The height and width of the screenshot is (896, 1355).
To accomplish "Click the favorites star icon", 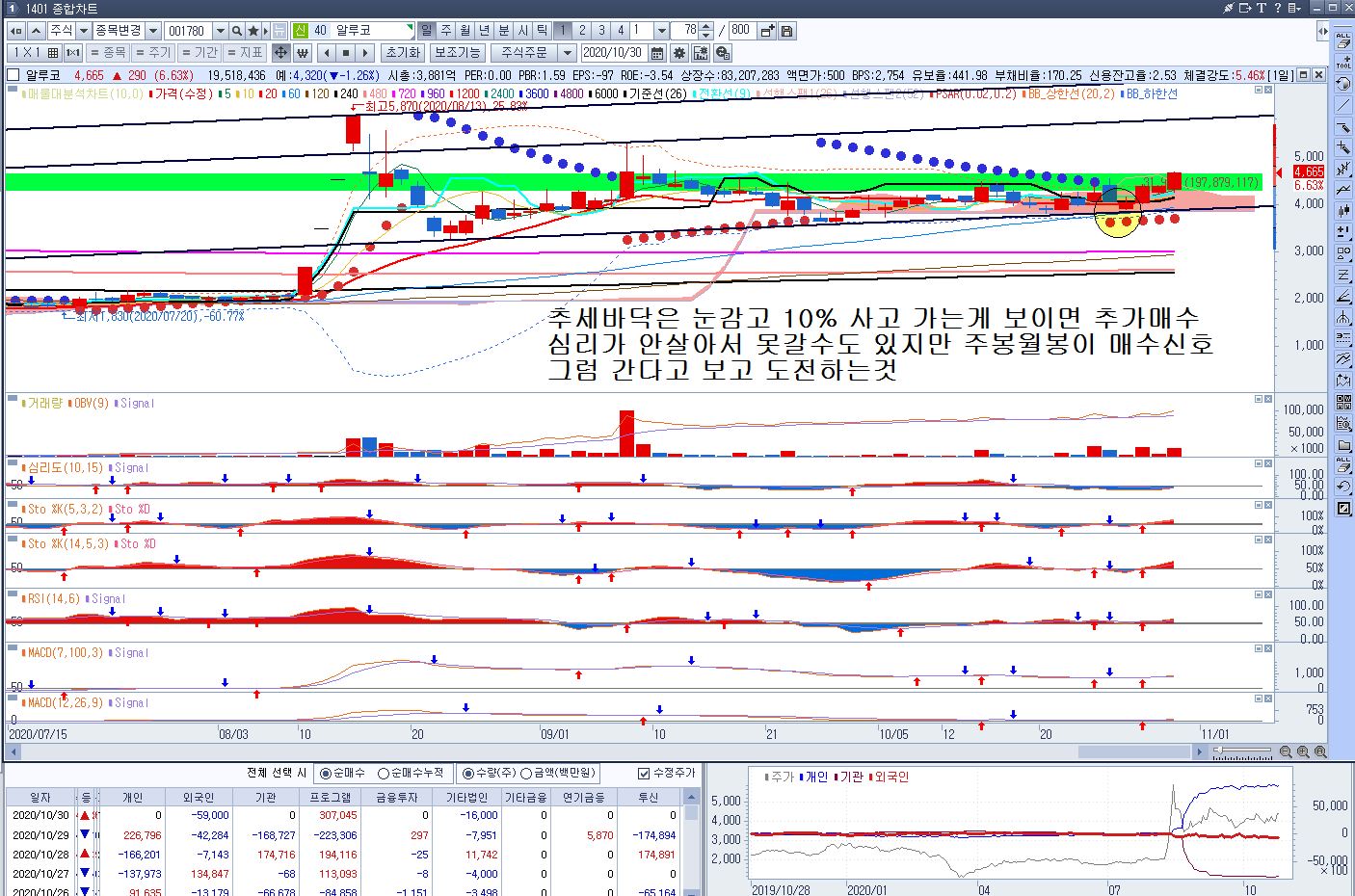I will pyautogui.click(x=254, y=31).
